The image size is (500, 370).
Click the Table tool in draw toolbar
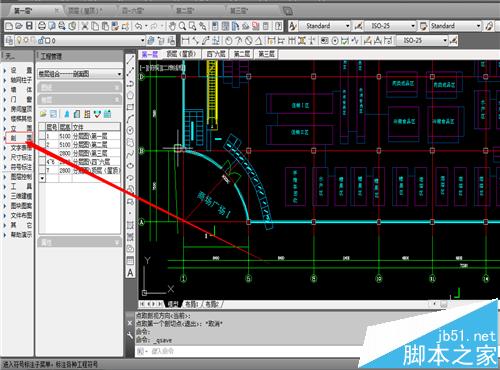point(130,260)
